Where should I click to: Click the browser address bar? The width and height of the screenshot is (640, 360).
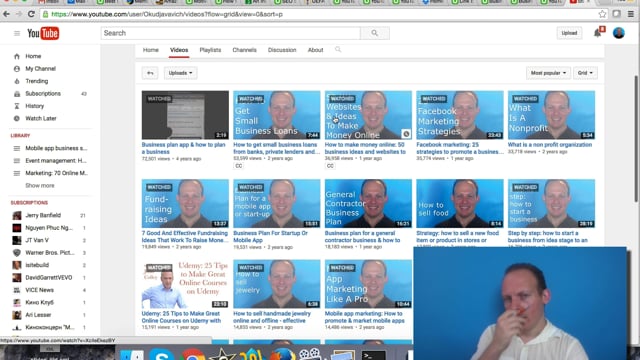pos(318,14)
